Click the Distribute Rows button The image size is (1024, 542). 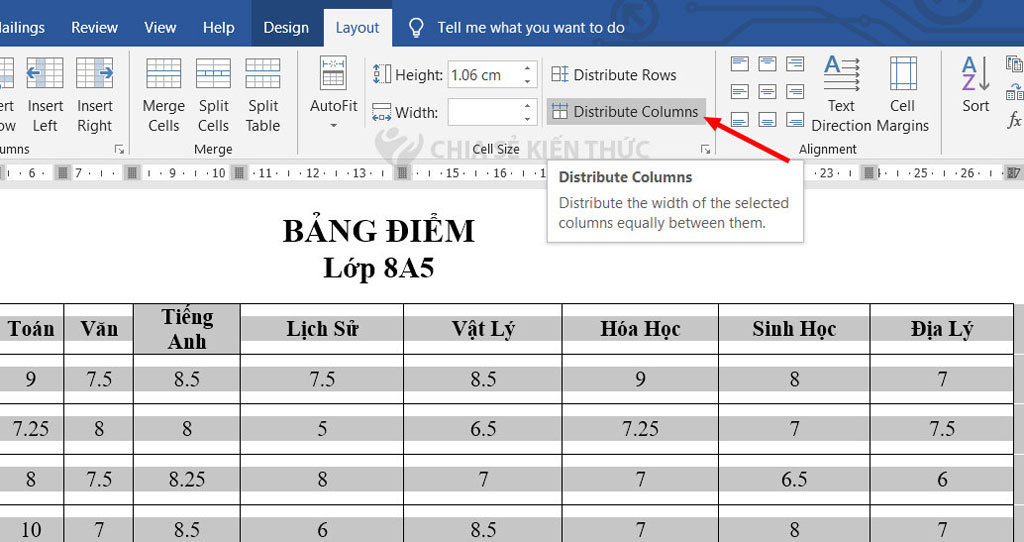tap(614, 74)
